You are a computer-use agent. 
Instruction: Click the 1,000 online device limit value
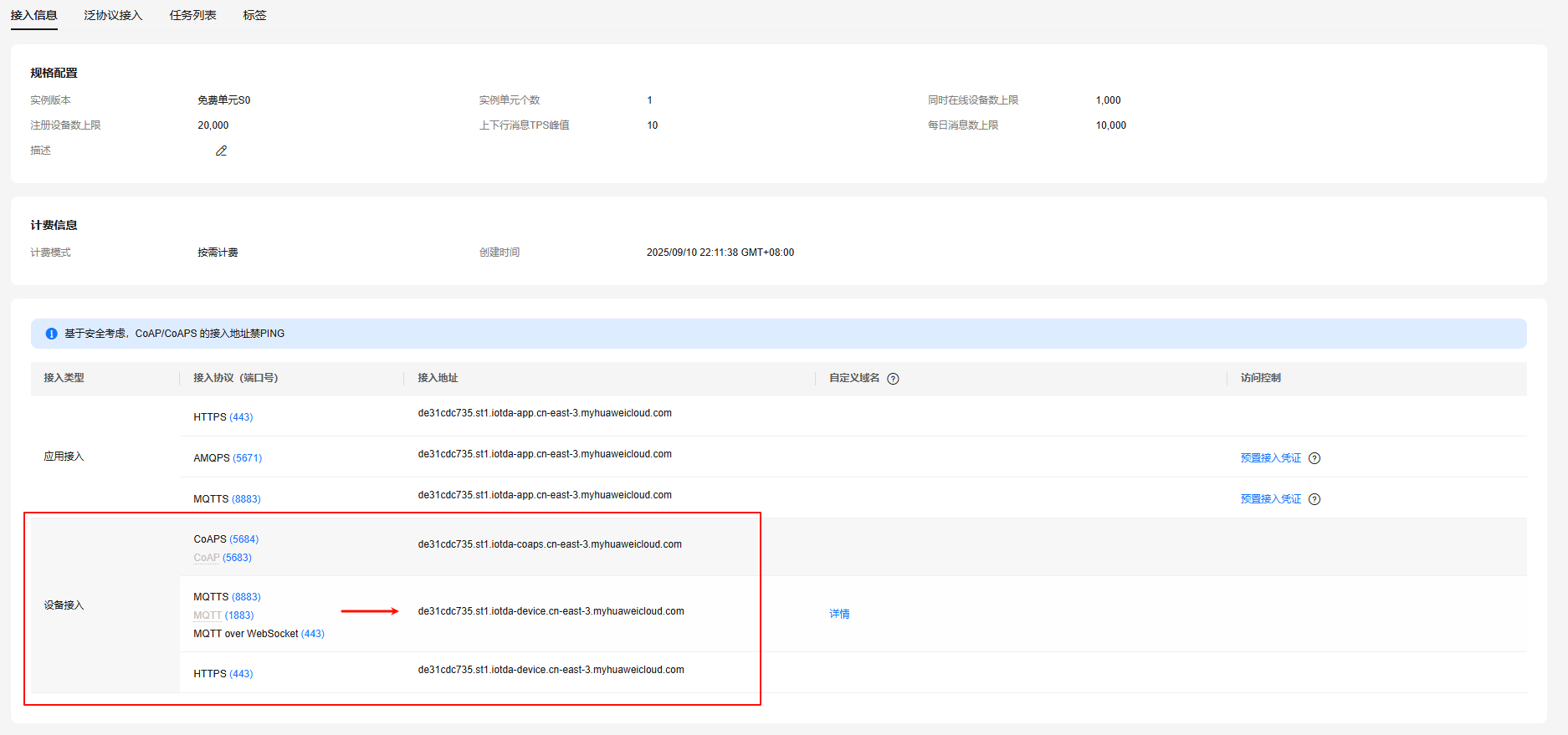tap(1108, 100)
